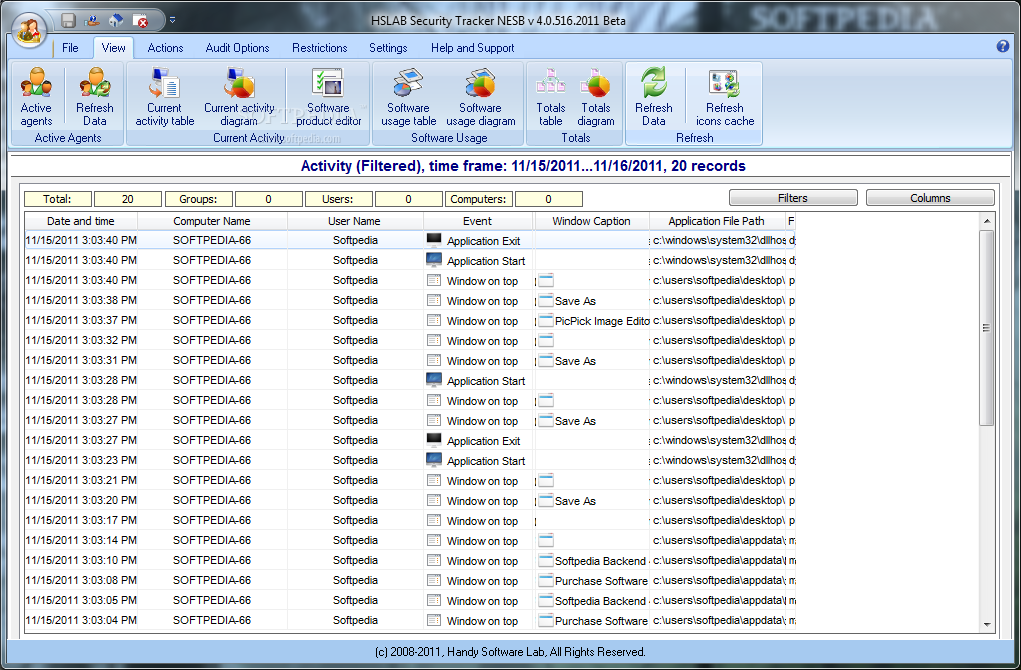Click Refresh Data in Refresh group
The width and height of the screenshot is (1021, 670).
pyautogui.click(x=653, y=96)
